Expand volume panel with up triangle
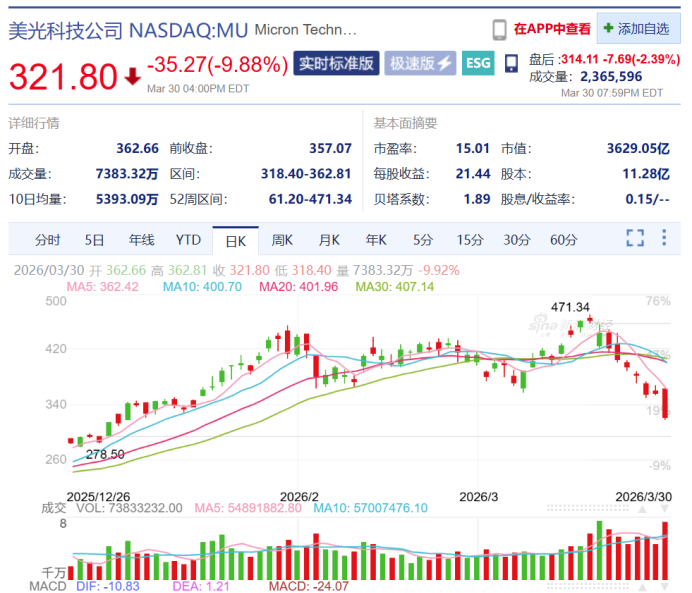 pyautogui.click(x=643, y=509)
